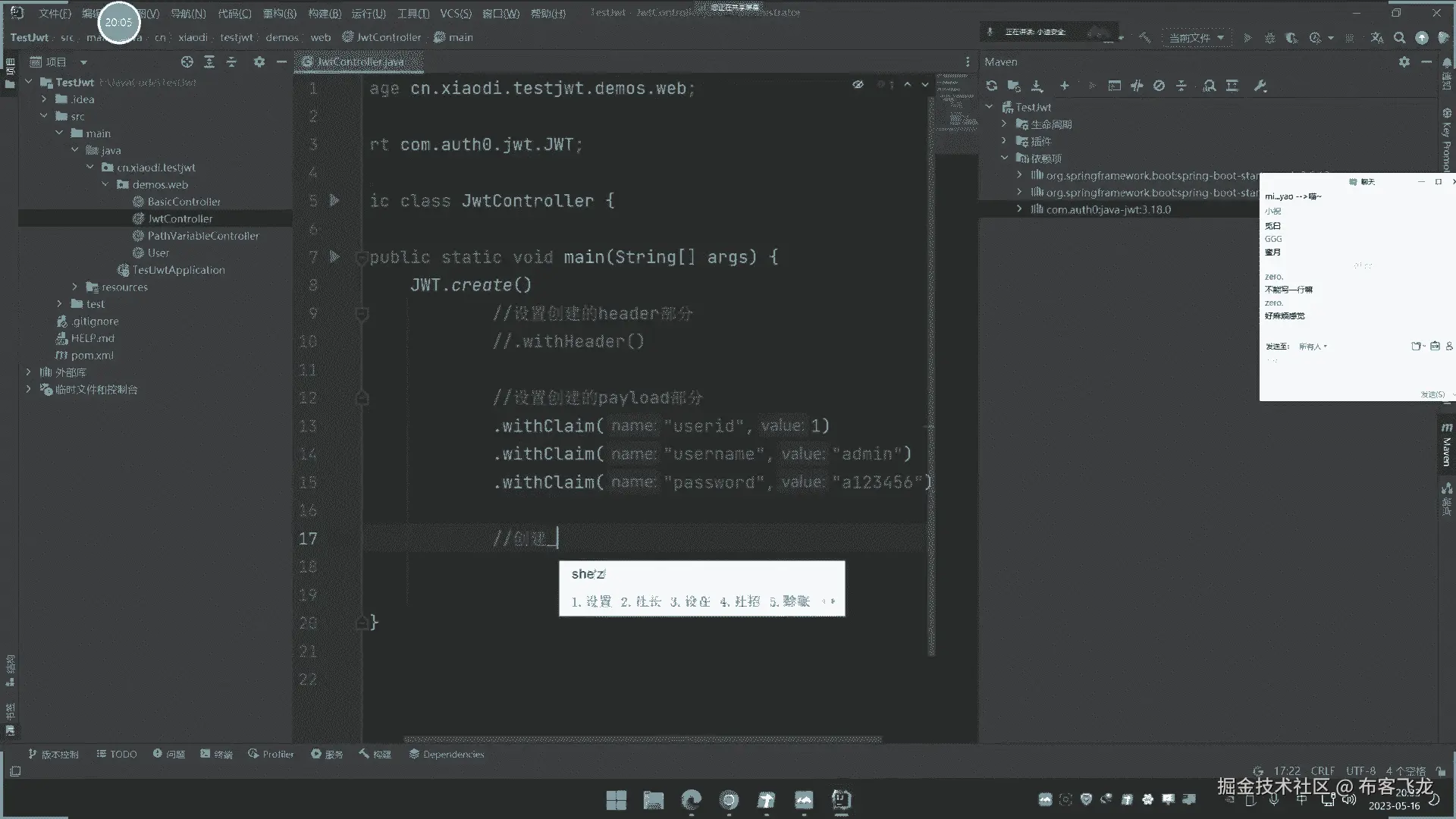Select opened file locate icon in project panel
1456x819 pixels.
coord(187,62)
